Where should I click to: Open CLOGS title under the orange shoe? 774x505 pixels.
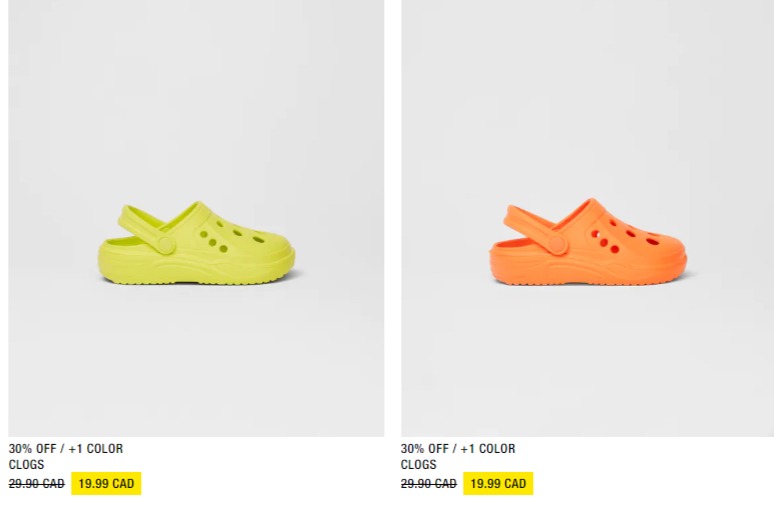pyautogui.click(x=419, y=465)
